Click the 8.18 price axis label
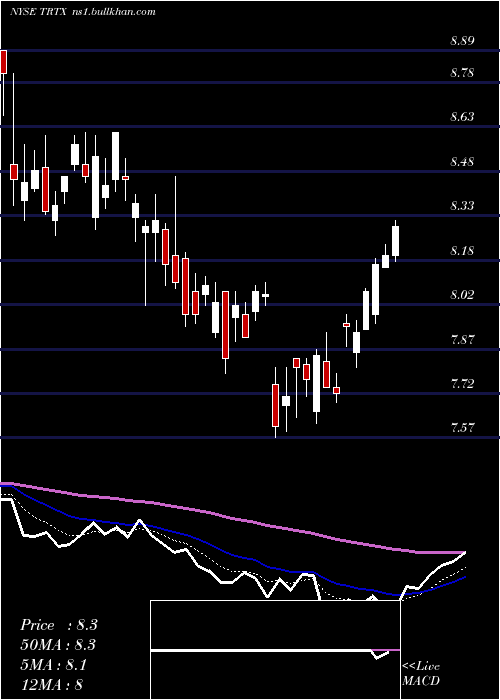 tap(462, 250)
